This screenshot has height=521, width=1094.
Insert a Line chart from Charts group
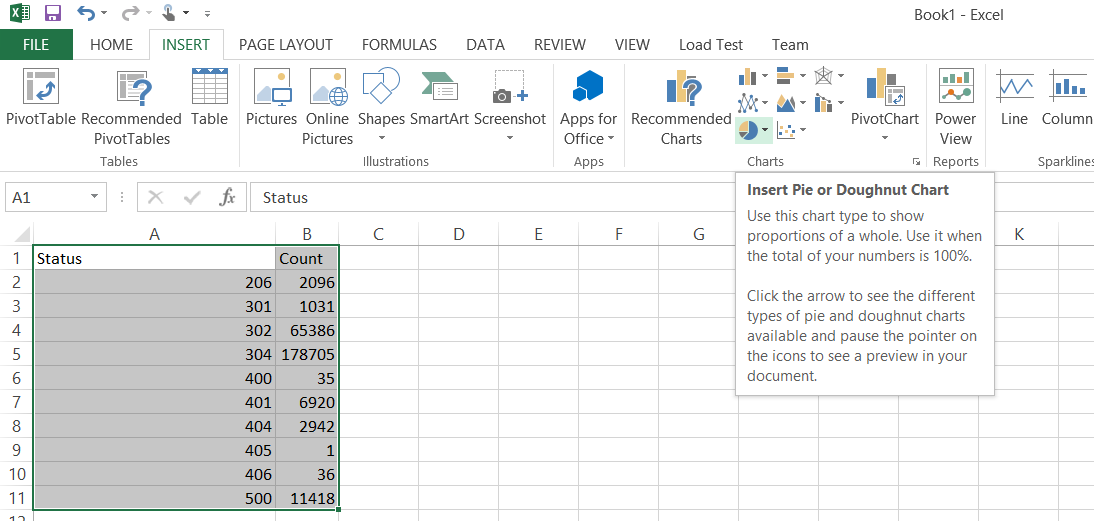tap(747, 103)
